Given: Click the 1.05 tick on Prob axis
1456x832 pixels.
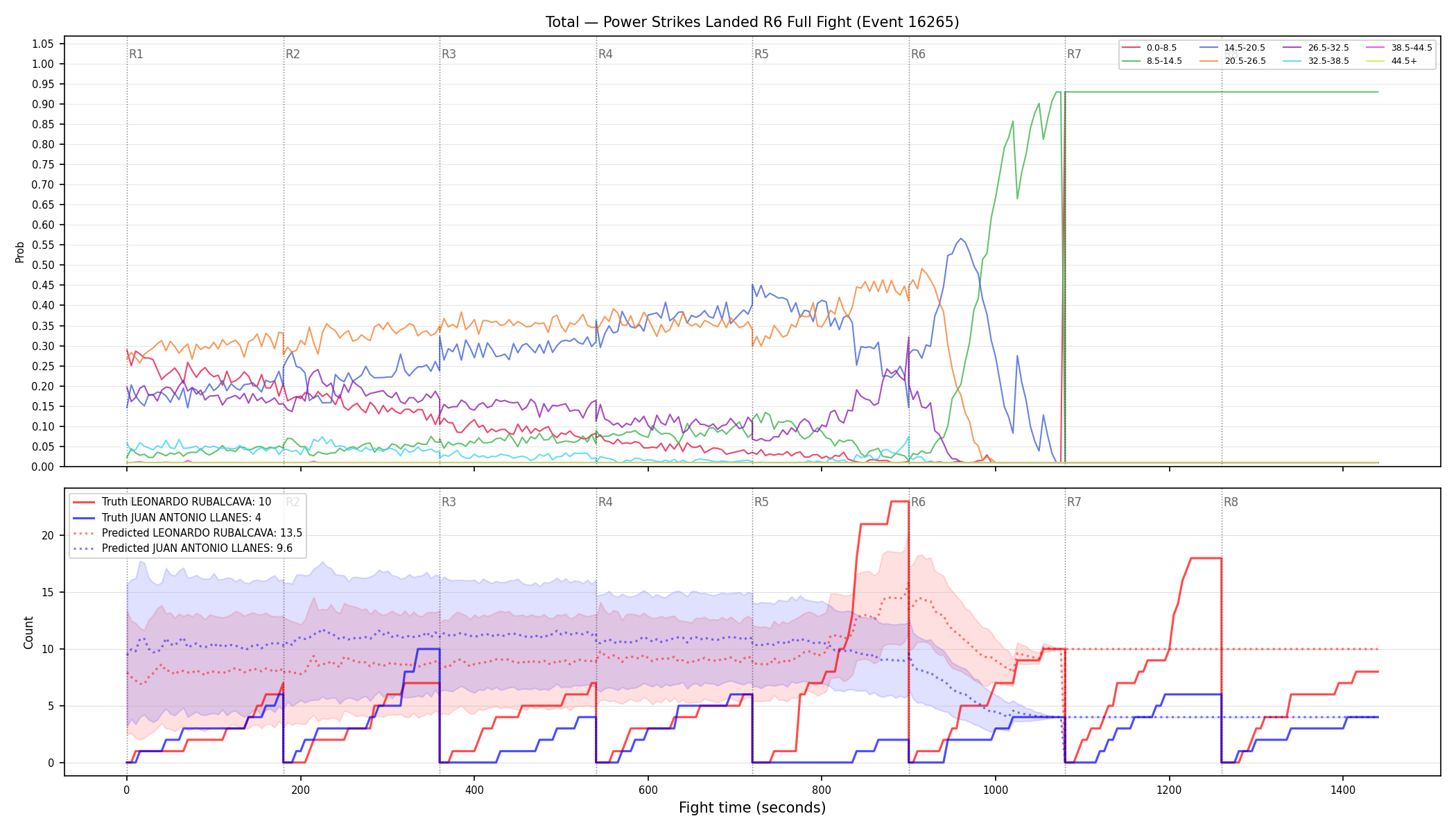Looking at the screenshot, I should coord(42,44).
